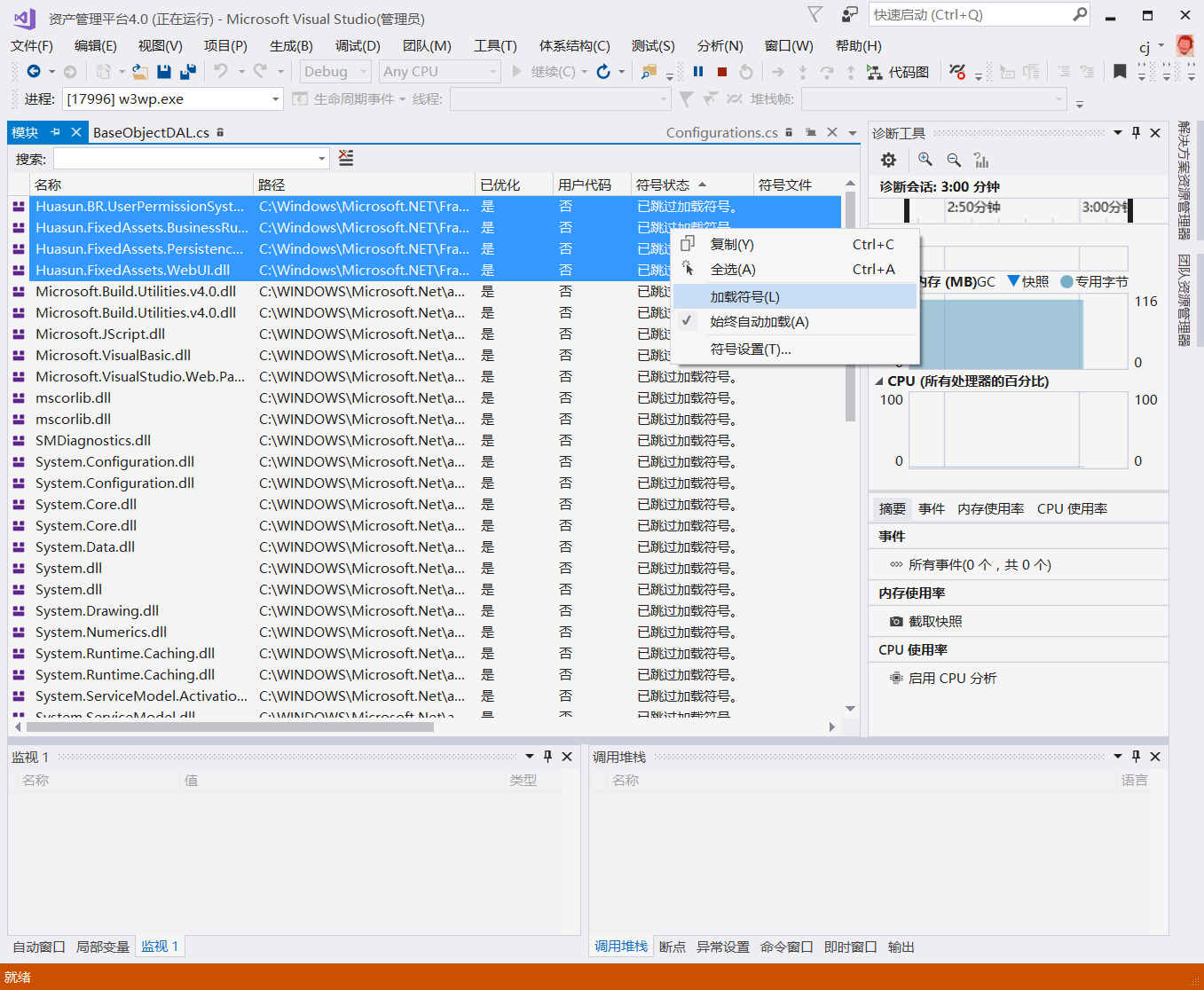The width and height of the screenshot is (1204, 990).
Task: Toggle the 快照 GC legend marker
Action: pos(1029,281)
